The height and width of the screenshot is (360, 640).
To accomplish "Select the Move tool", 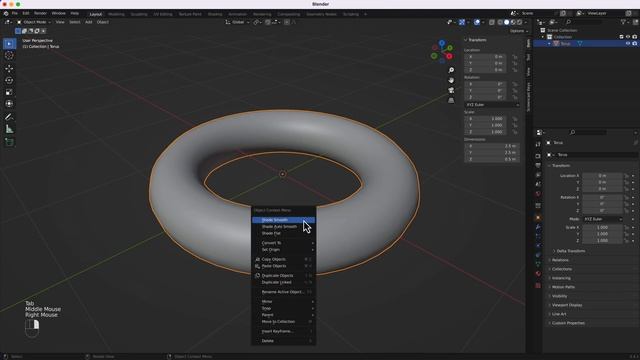I will pyautogui.click(x=9, y=68).
